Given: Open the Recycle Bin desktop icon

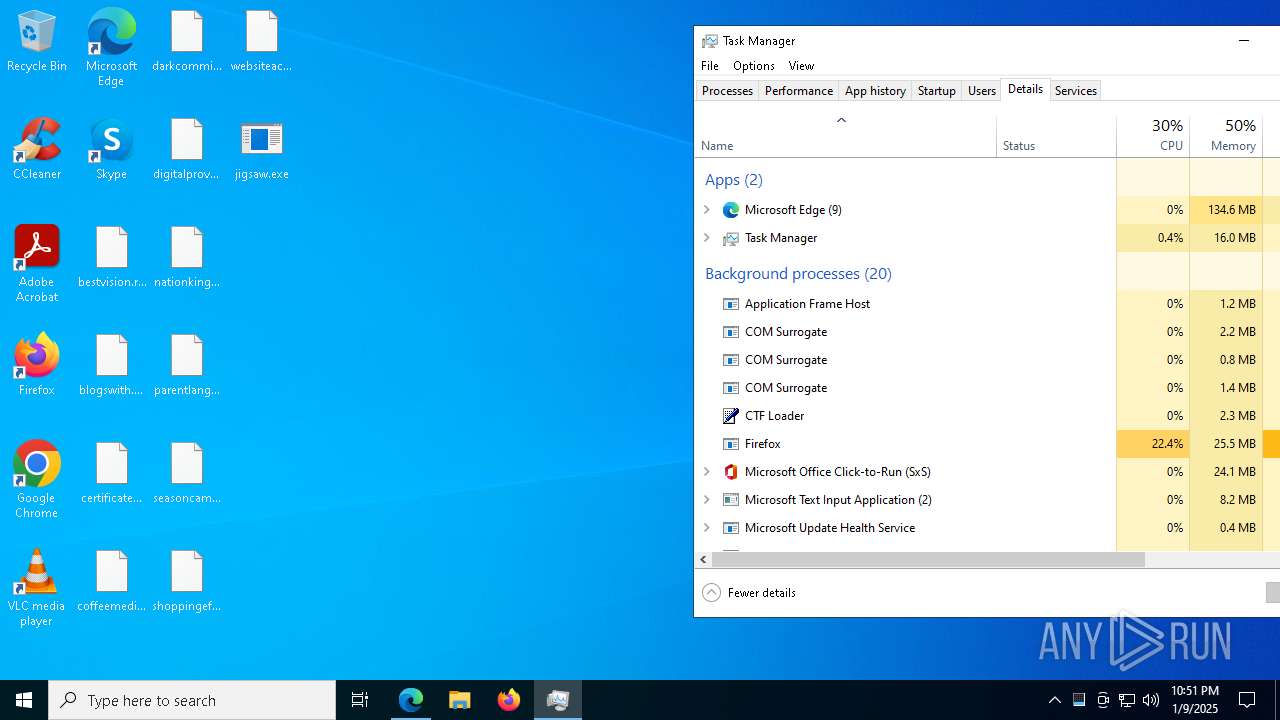Looking at the screenshot, I should [x=37, y=42].
